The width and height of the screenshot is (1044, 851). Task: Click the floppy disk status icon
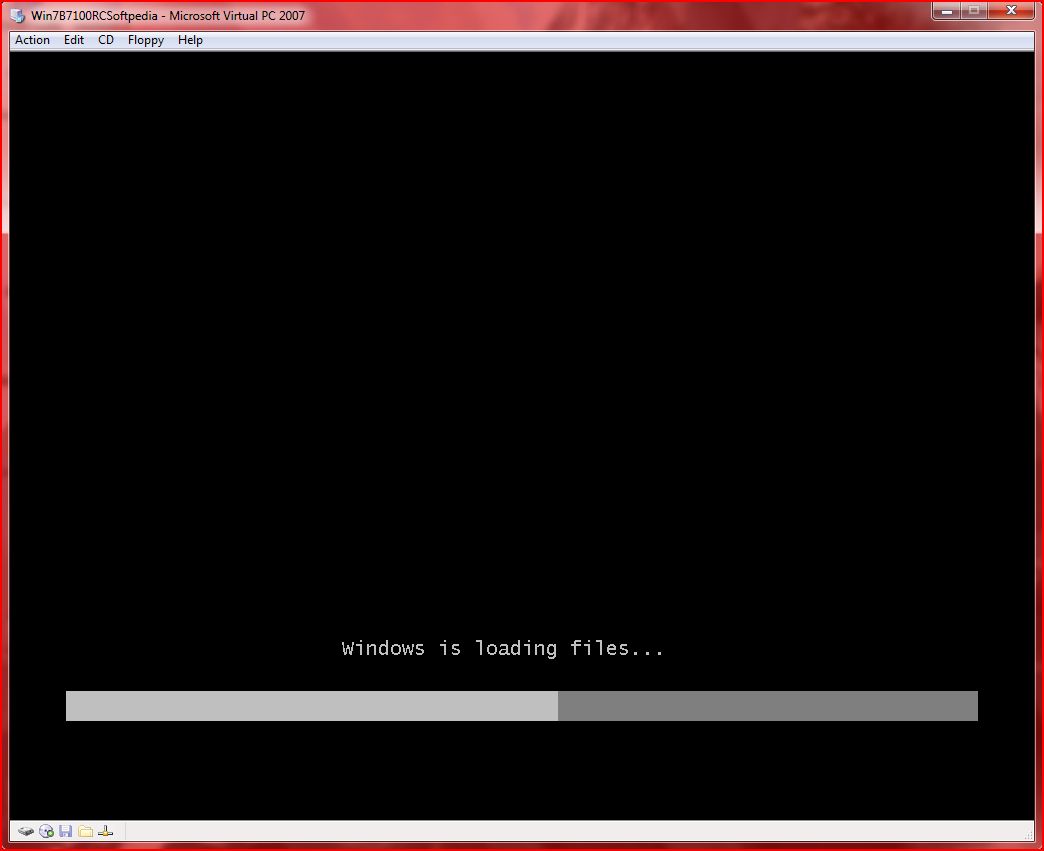[x=65, y=831]
